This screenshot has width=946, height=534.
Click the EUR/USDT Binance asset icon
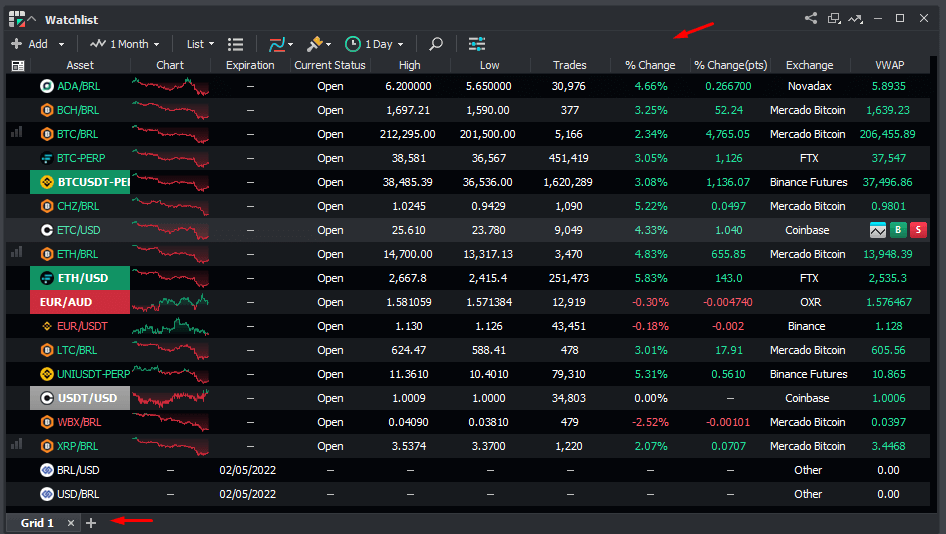[x=46, y=326]
